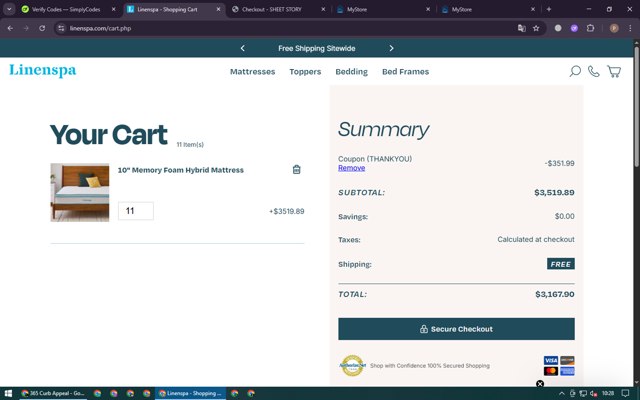Viewport: 640px width, 400px height.
Task: Go back with the browser arrow
Action: 10,28
